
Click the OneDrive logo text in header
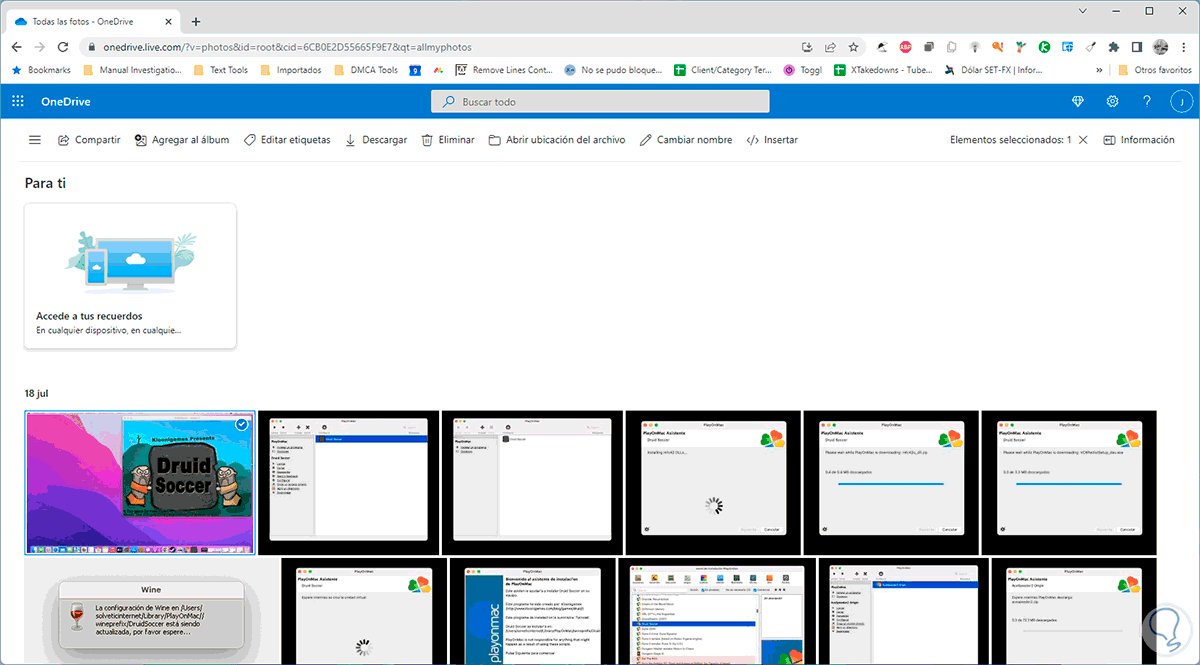[x=65, y=102]
